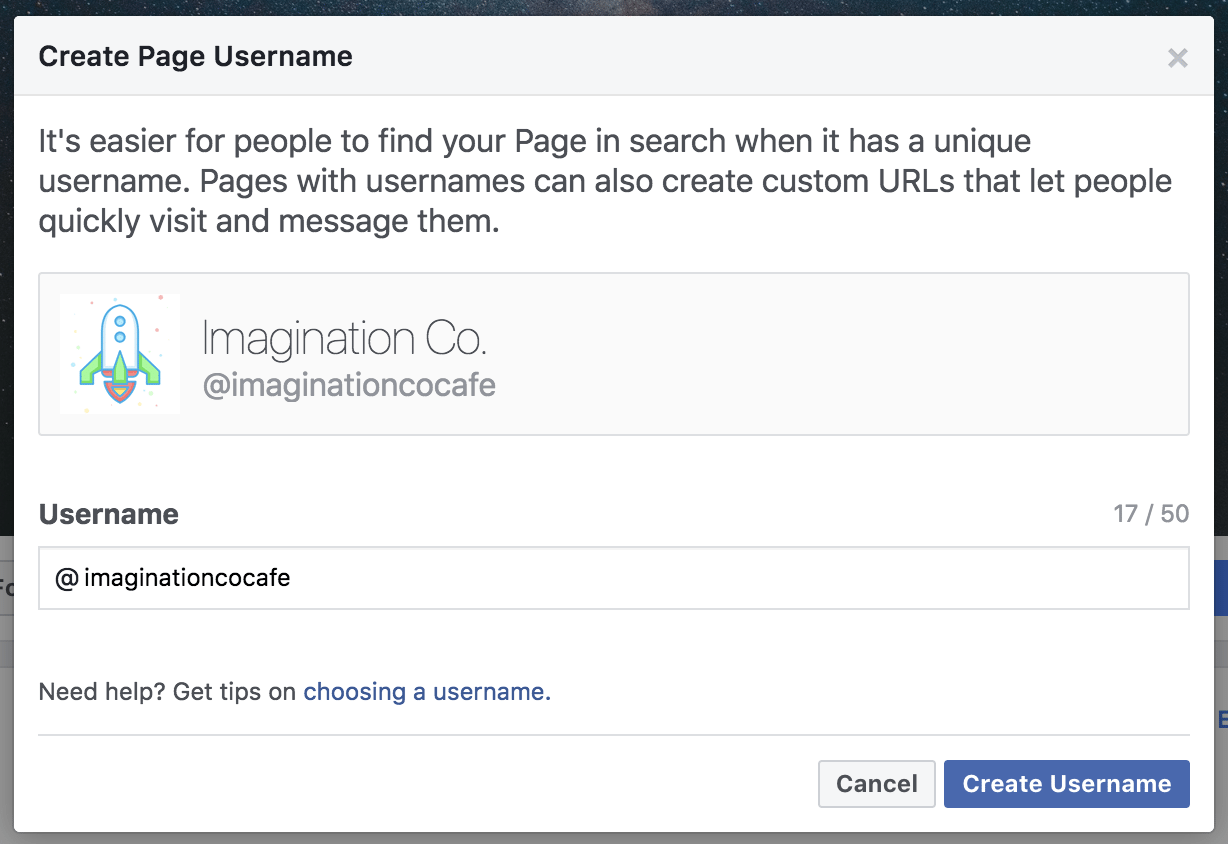This screenshot has height=844, width=1228.
Task: Open the choosing a username link
Action: coord(425,692)
